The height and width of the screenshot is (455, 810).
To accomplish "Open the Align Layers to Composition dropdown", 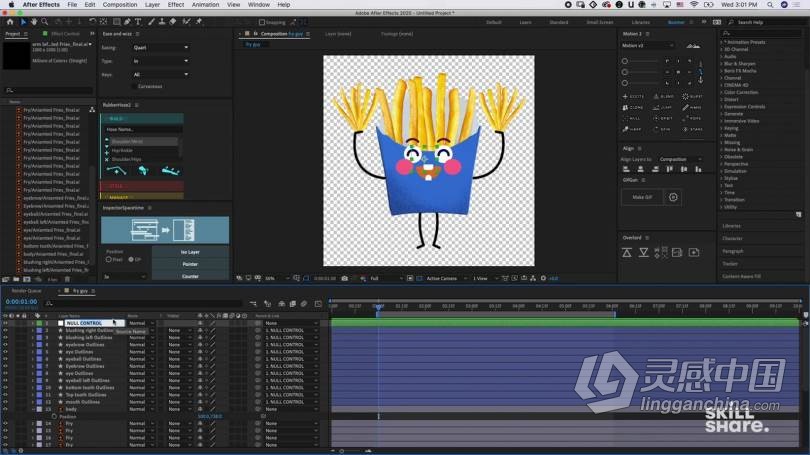I will tap(680, 160).
